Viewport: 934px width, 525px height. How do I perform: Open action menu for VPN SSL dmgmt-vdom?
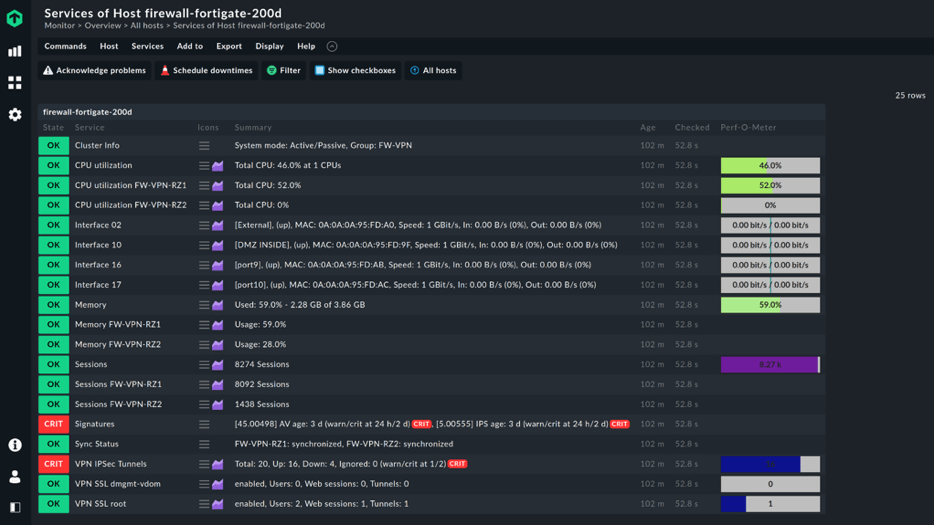(x=204, y=484)
